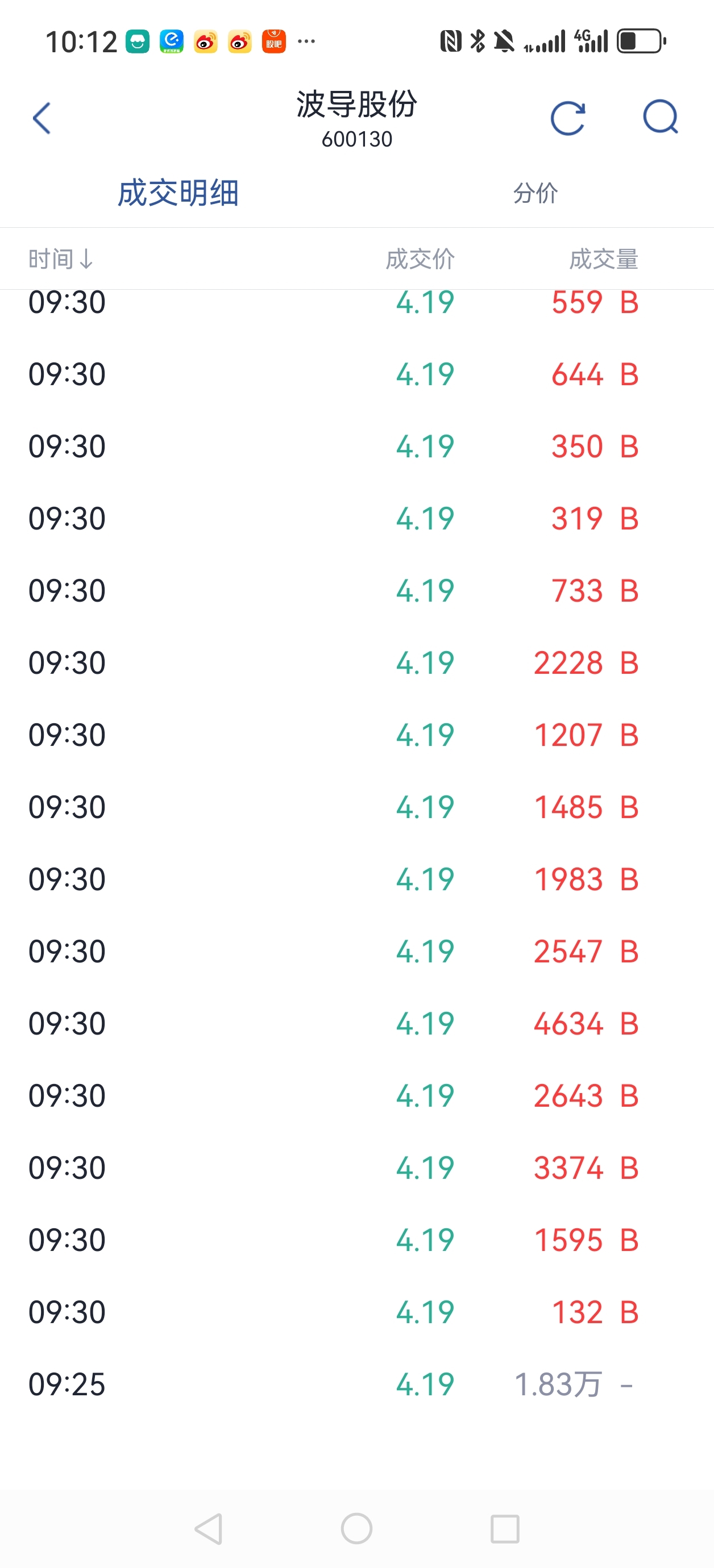
Task: Select the trade row with volume 4634
Action: (x=357, y=1023)
